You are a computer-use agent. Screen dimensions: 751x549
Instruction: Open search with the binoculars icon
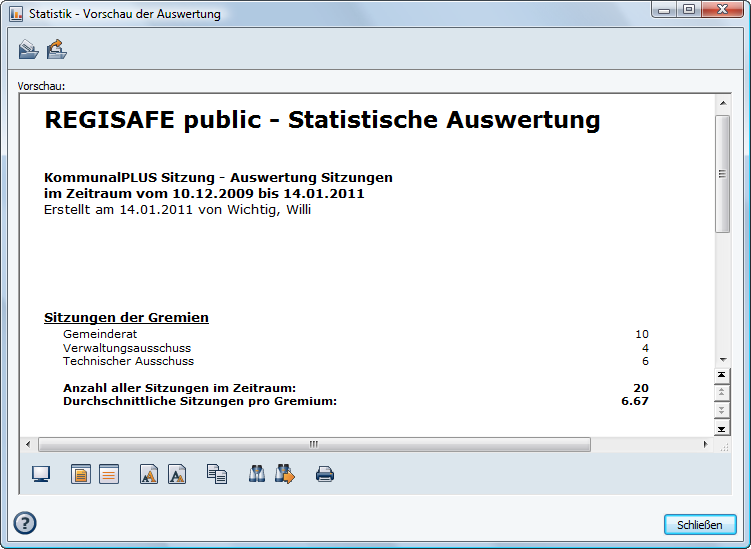(257, 474)
